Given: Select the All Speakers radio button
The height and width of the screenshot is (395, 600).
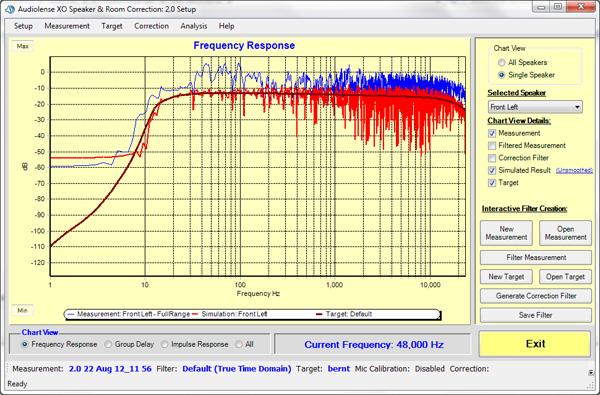Looking at the screenshot, I should click(501, 62).
